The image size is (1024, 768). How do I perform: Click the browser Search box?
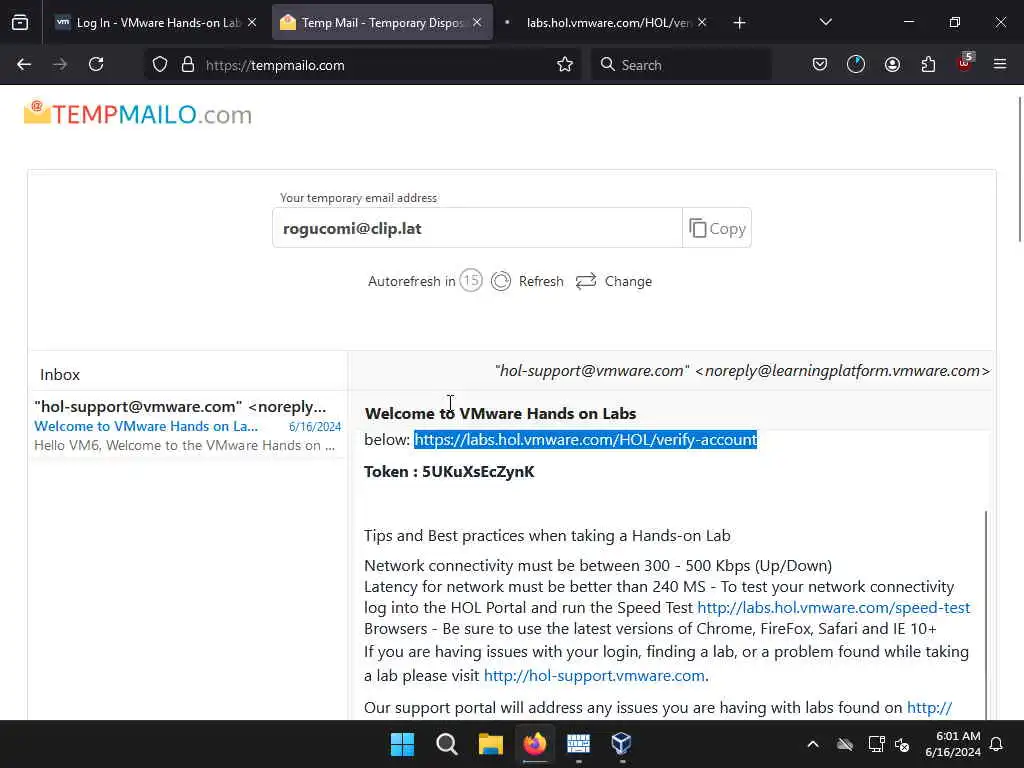click(x=681, y=65)
